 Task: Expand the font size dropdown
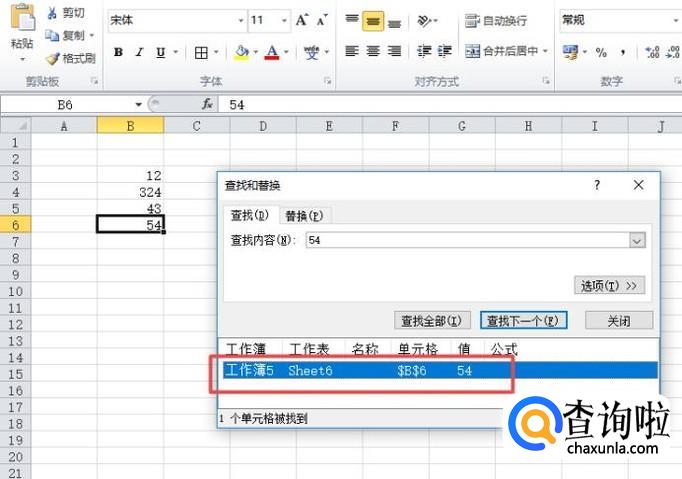click(x=285, y=20)
